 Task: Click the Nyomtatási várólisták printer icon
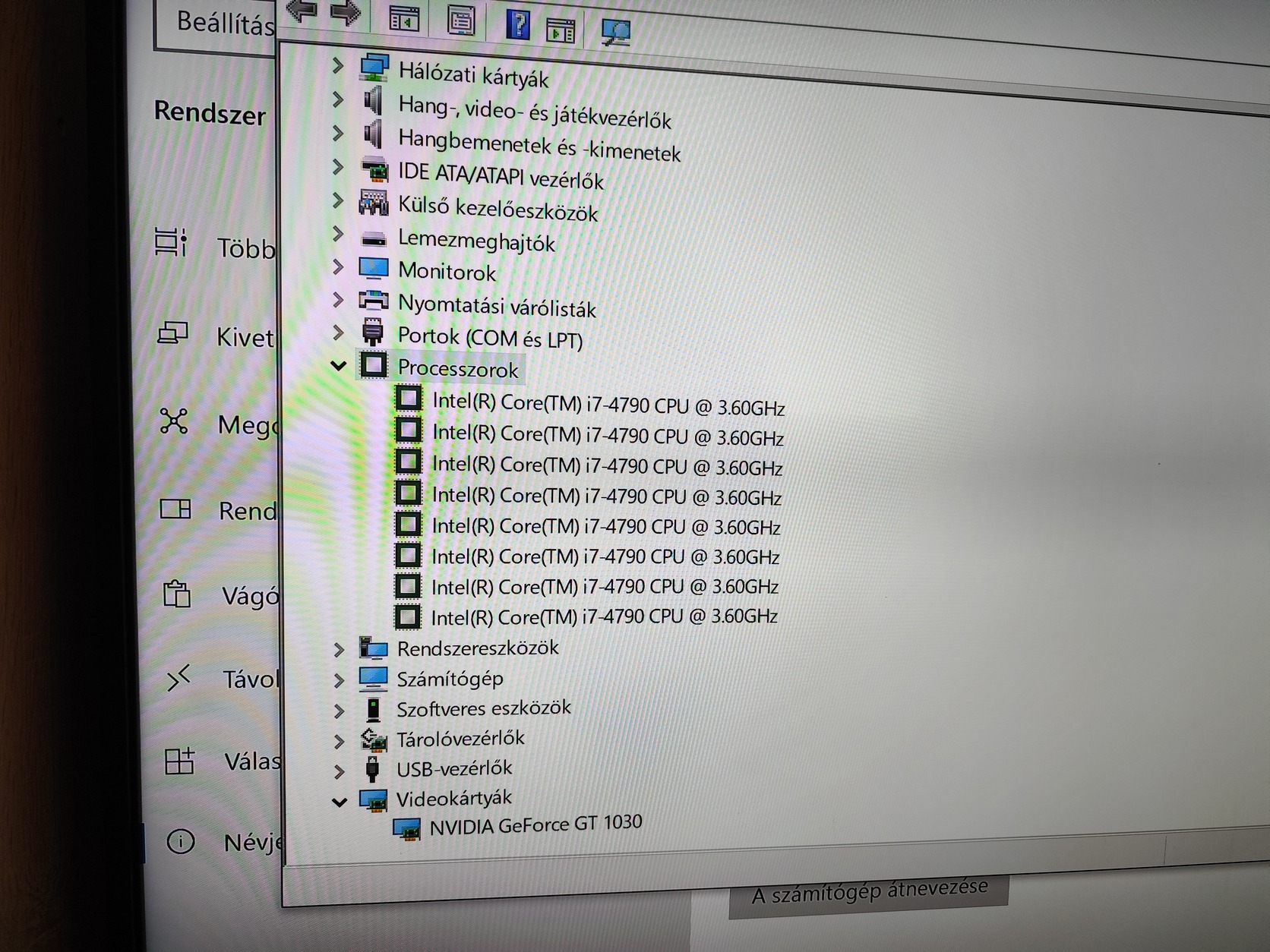click(x=374, y=301)
